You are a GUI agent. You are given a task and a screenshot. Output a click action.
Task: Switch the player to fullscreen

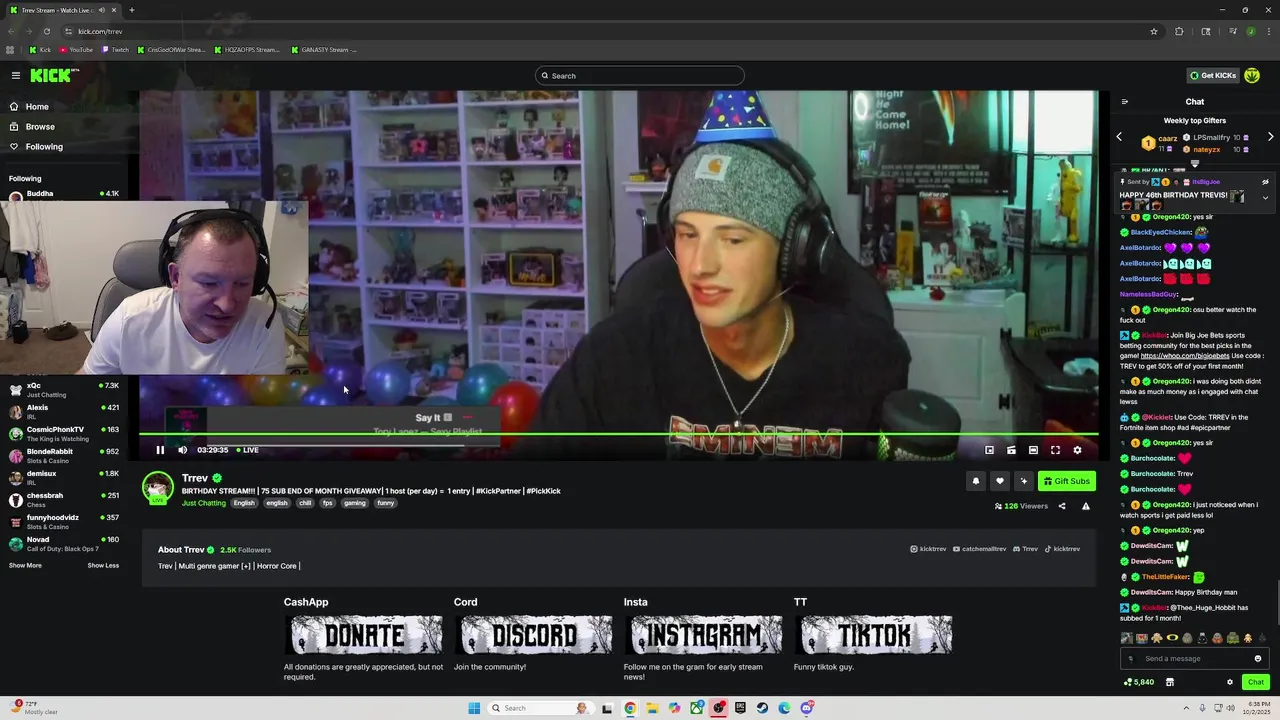coord(1055,450)
